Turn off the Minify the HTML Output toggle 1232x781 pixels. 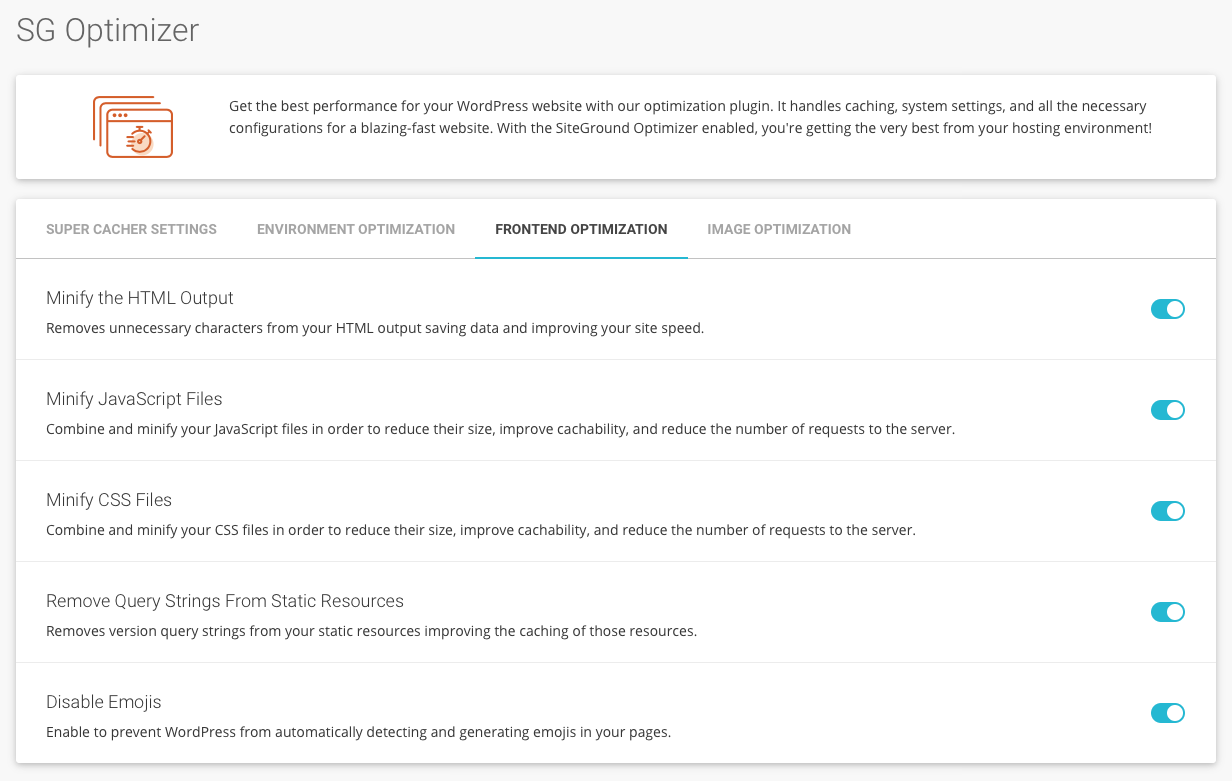[1167, 309]
